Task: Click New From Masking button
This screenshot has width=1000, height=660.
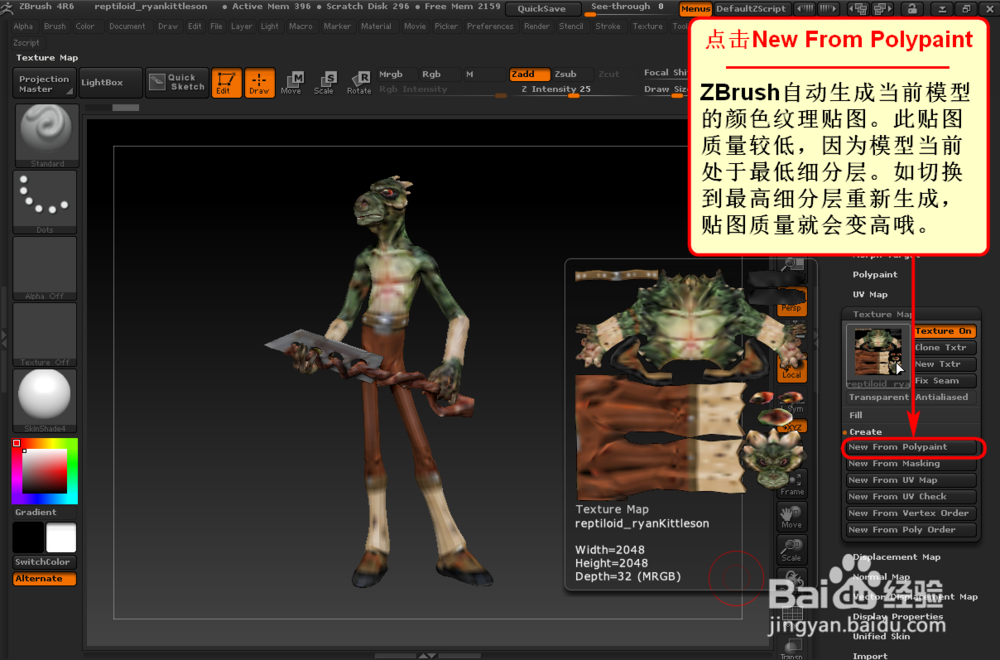Action: [x=911, y=464]
